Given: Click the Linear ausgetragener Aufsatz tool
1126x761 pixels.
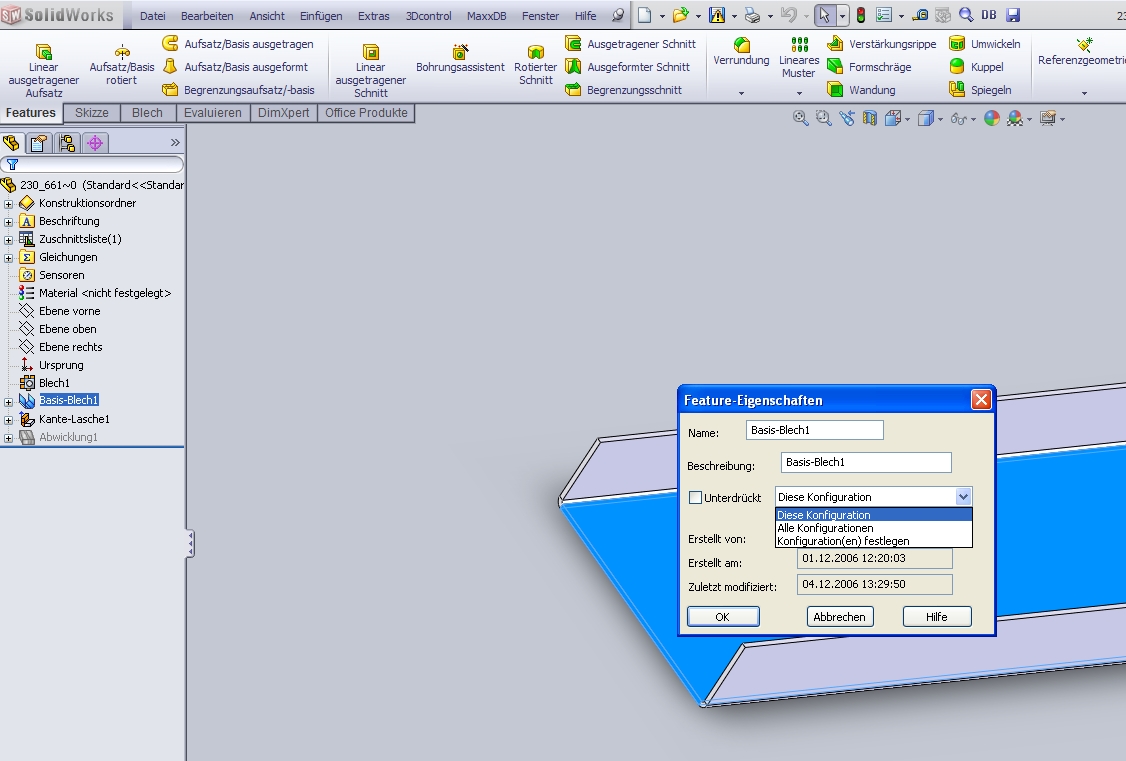Looking at the screenshot, I should (x=44, y=70).
